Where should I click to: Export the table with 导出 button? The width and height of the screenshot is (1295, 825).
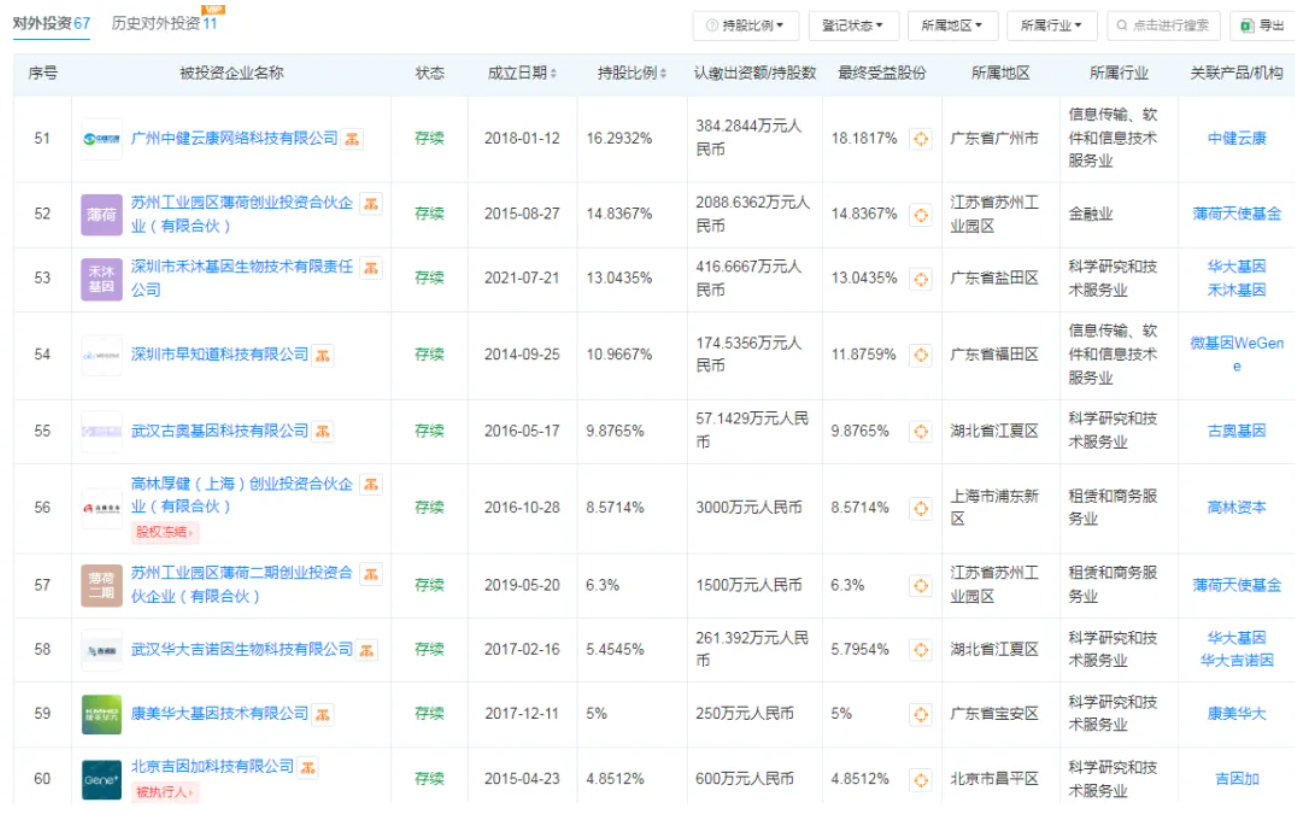pyautogui.click(x=1262, y=26)
